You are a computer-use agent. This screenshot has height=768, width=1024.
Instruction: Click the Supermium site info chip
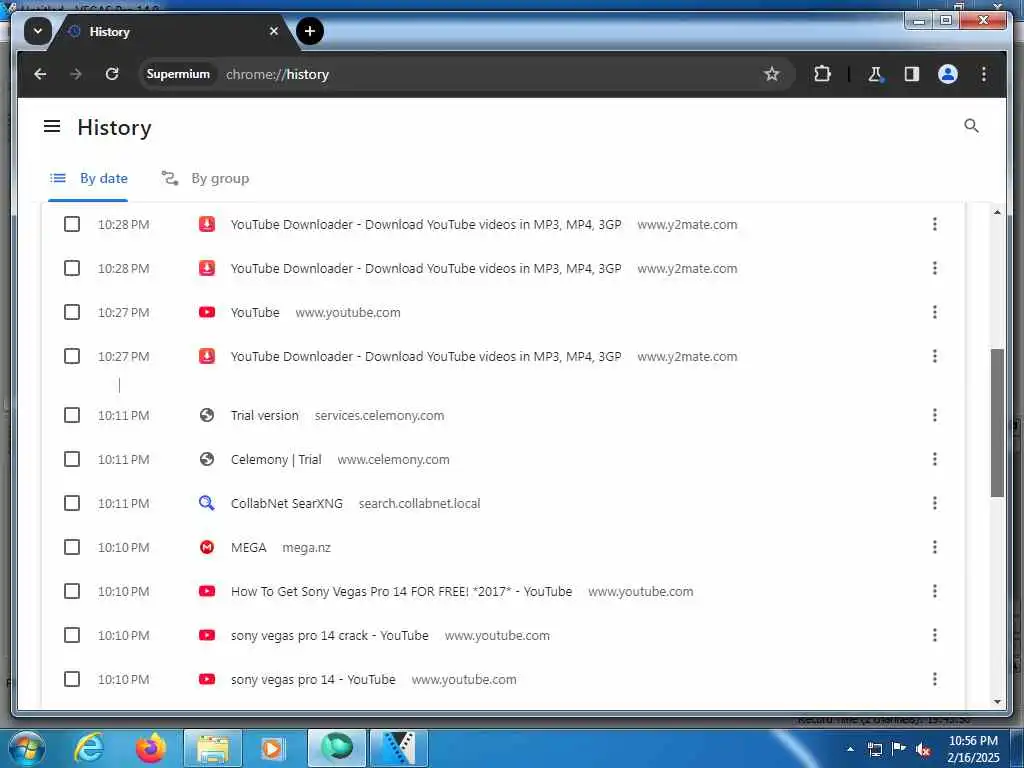pos(178,74)
